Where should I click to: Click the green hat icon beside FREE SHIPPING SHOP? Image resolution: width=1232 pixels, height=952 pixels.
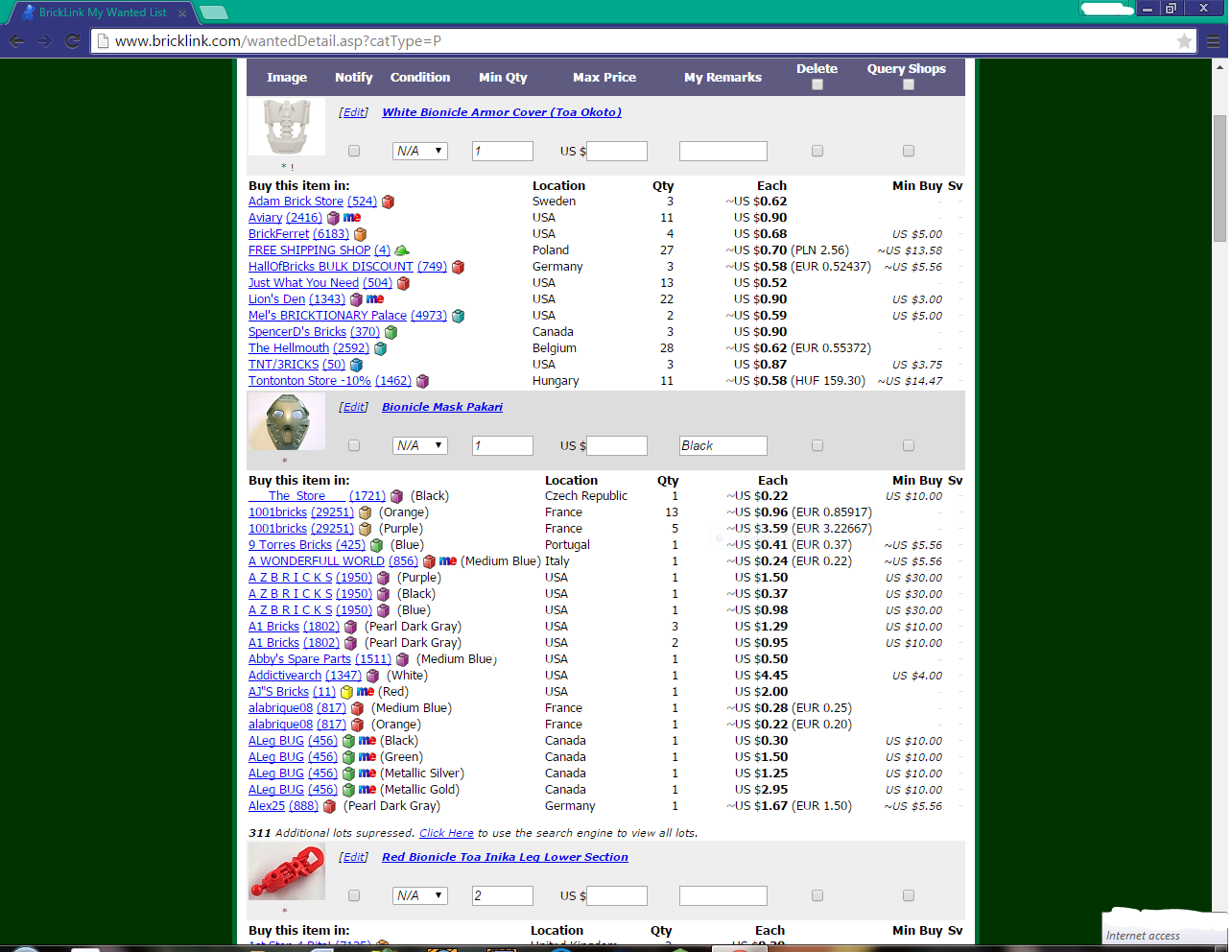point(402,250)
